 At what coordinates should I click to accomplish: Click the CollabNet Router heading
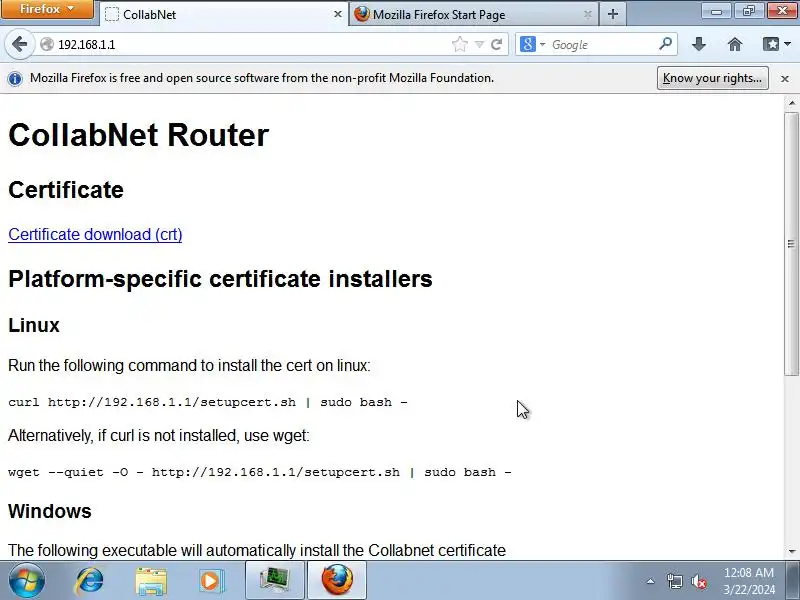pyautogui.click(x=138, y=135)
